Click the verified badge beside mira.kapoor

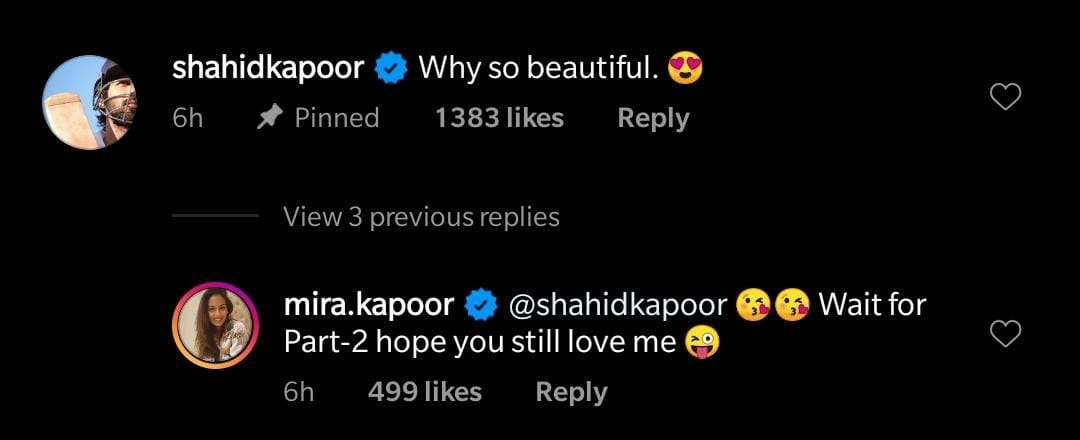coord(482,304)
